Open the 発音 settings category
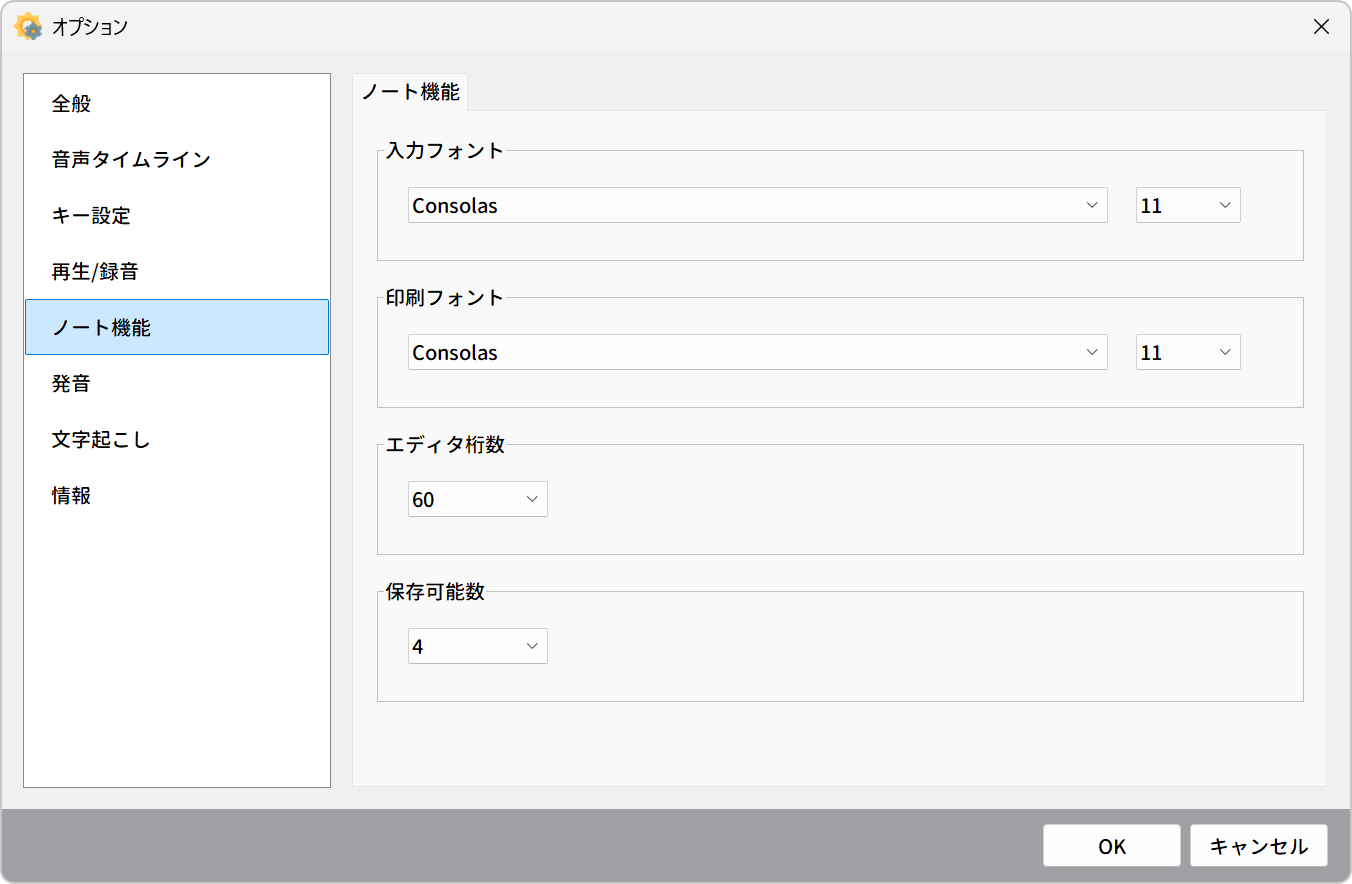The image size is (1352, 884). pos(177,383)
